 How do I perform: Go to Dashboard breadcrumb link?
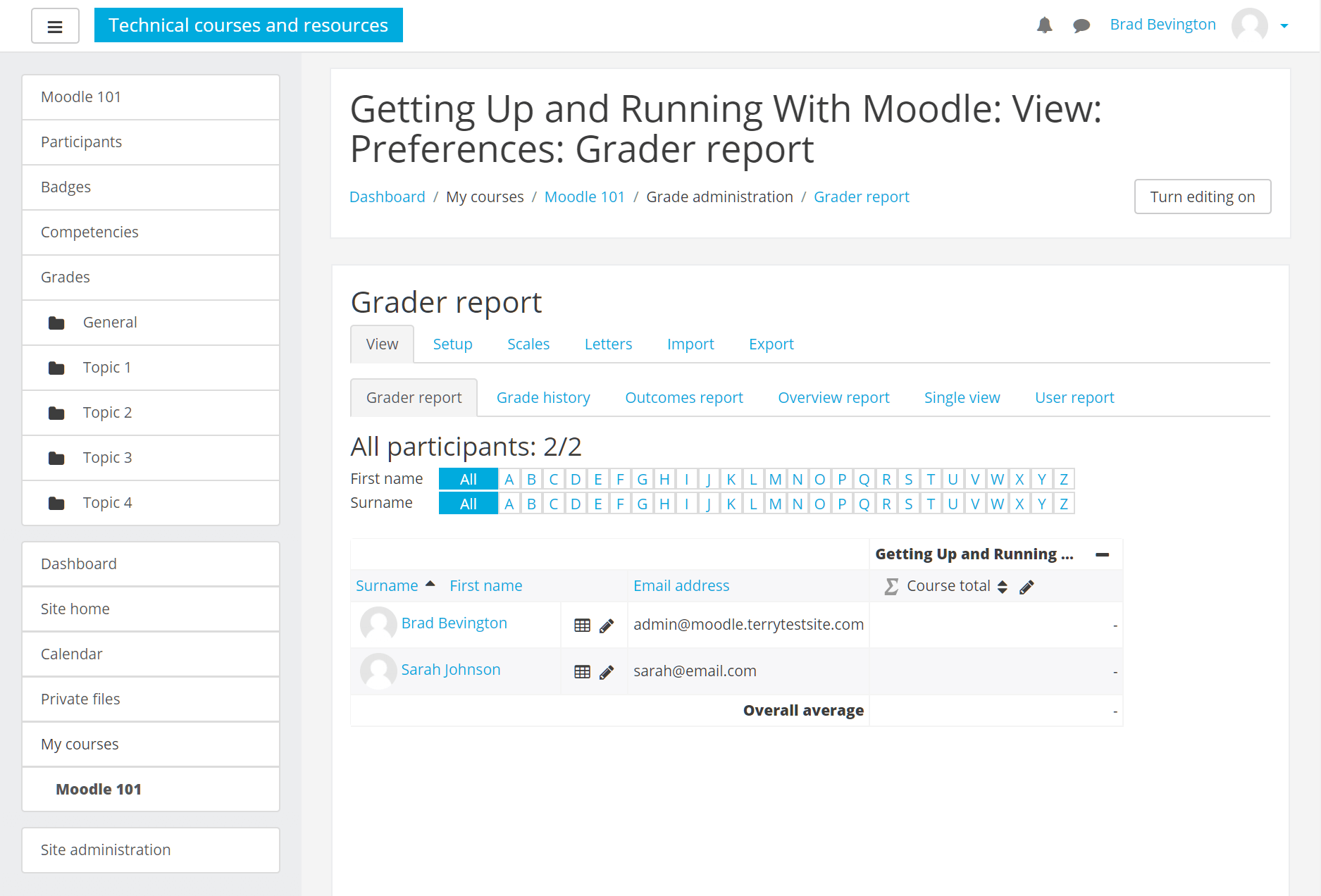click(x=387, y=197)
